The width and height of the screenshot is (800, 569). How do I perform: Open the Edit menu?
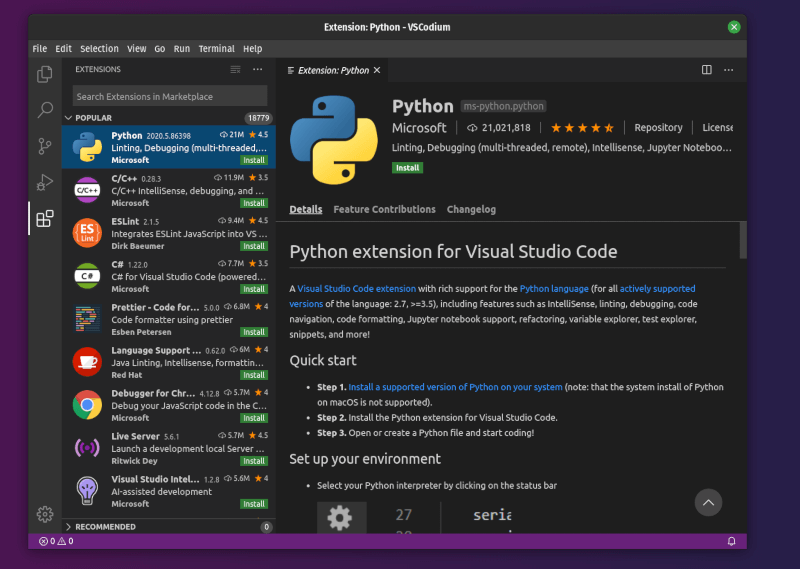point(63,48)
